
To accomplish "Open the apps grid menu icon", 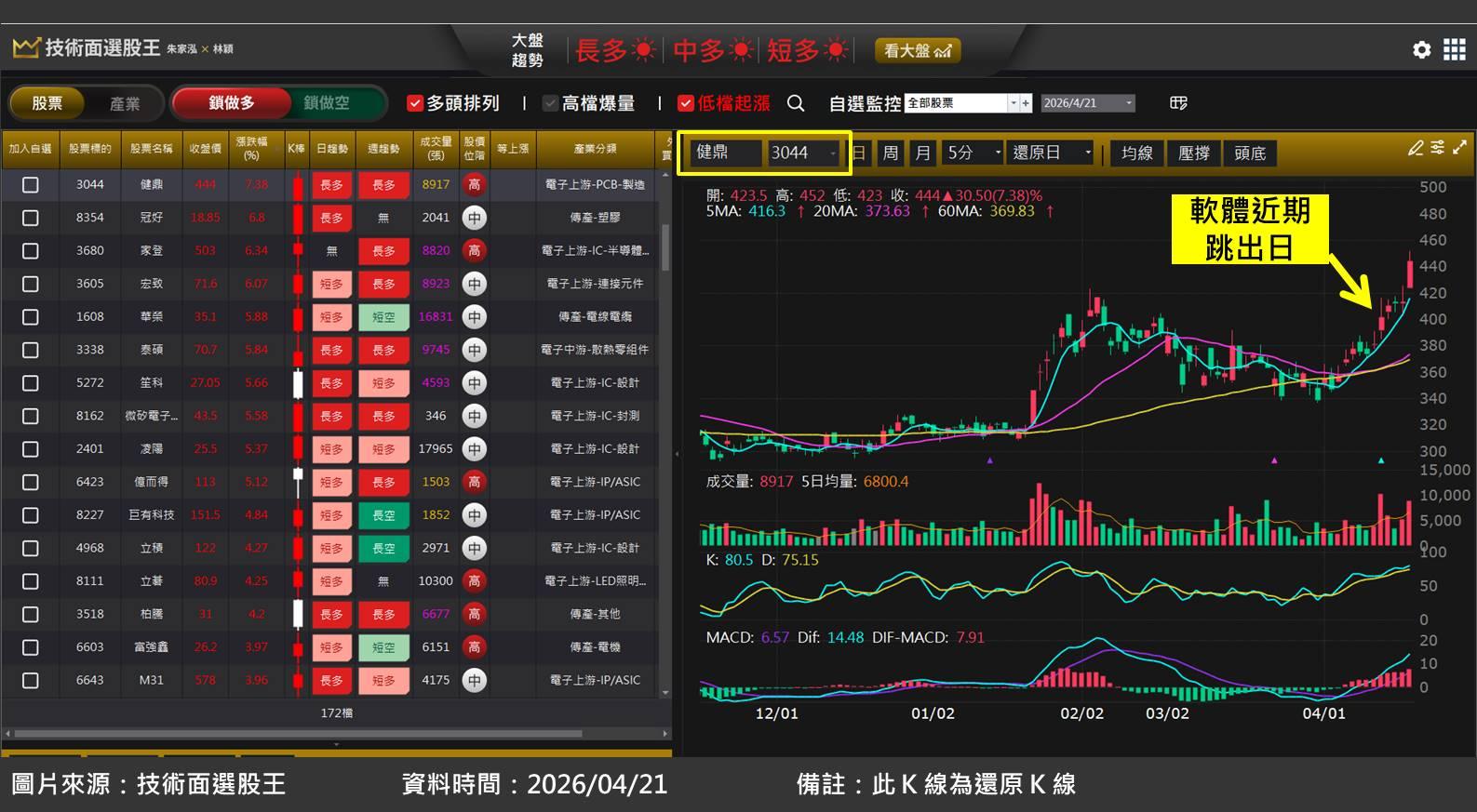I will click(1454, 50).
